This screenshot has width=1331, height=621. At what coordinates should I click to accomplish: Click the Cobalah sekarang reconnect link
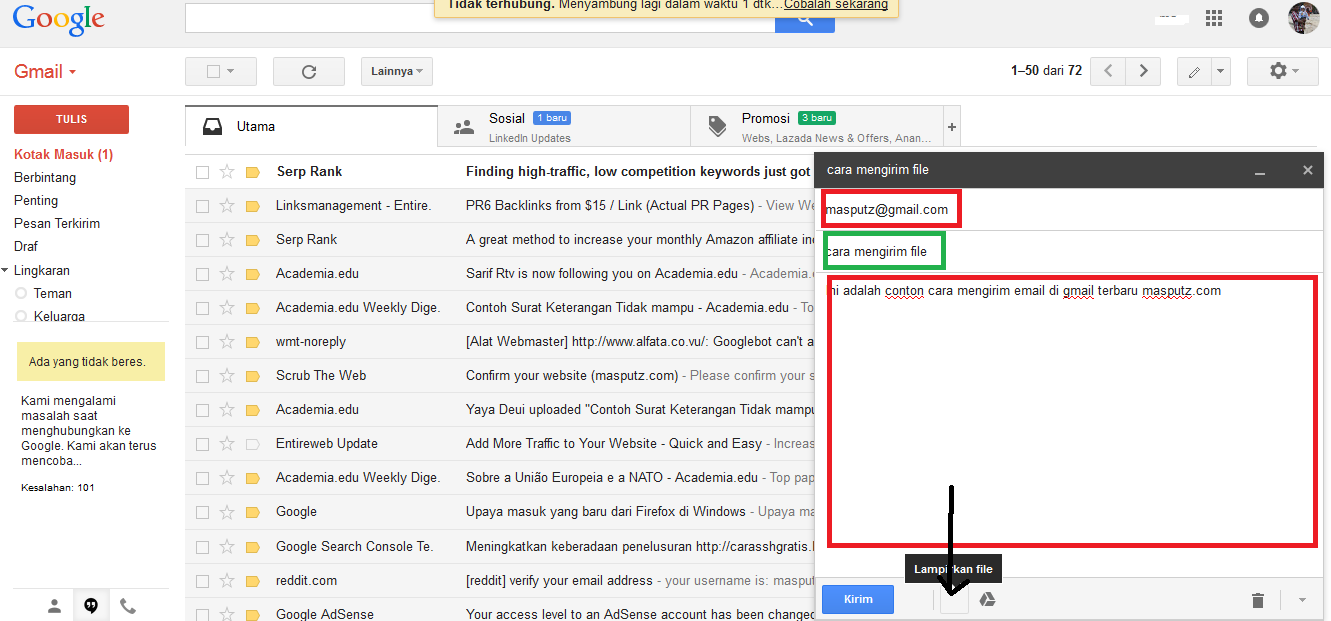coord(836,5)
